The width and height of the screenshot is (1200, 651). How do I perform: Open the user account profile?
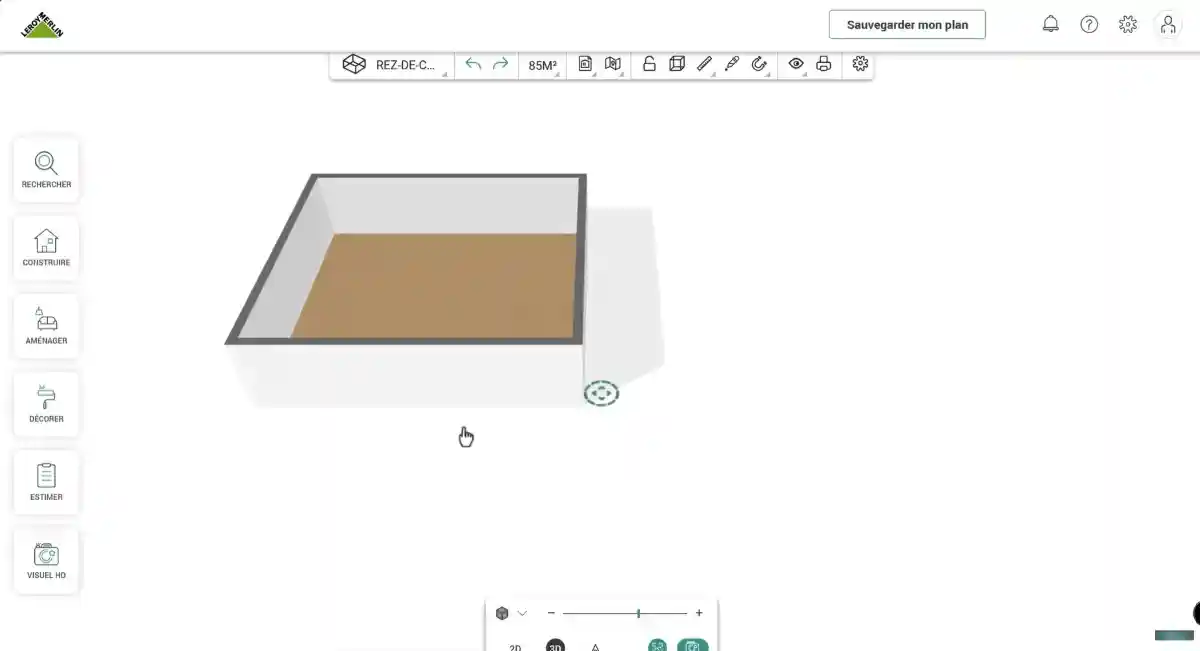click(x=1168, y=25)
